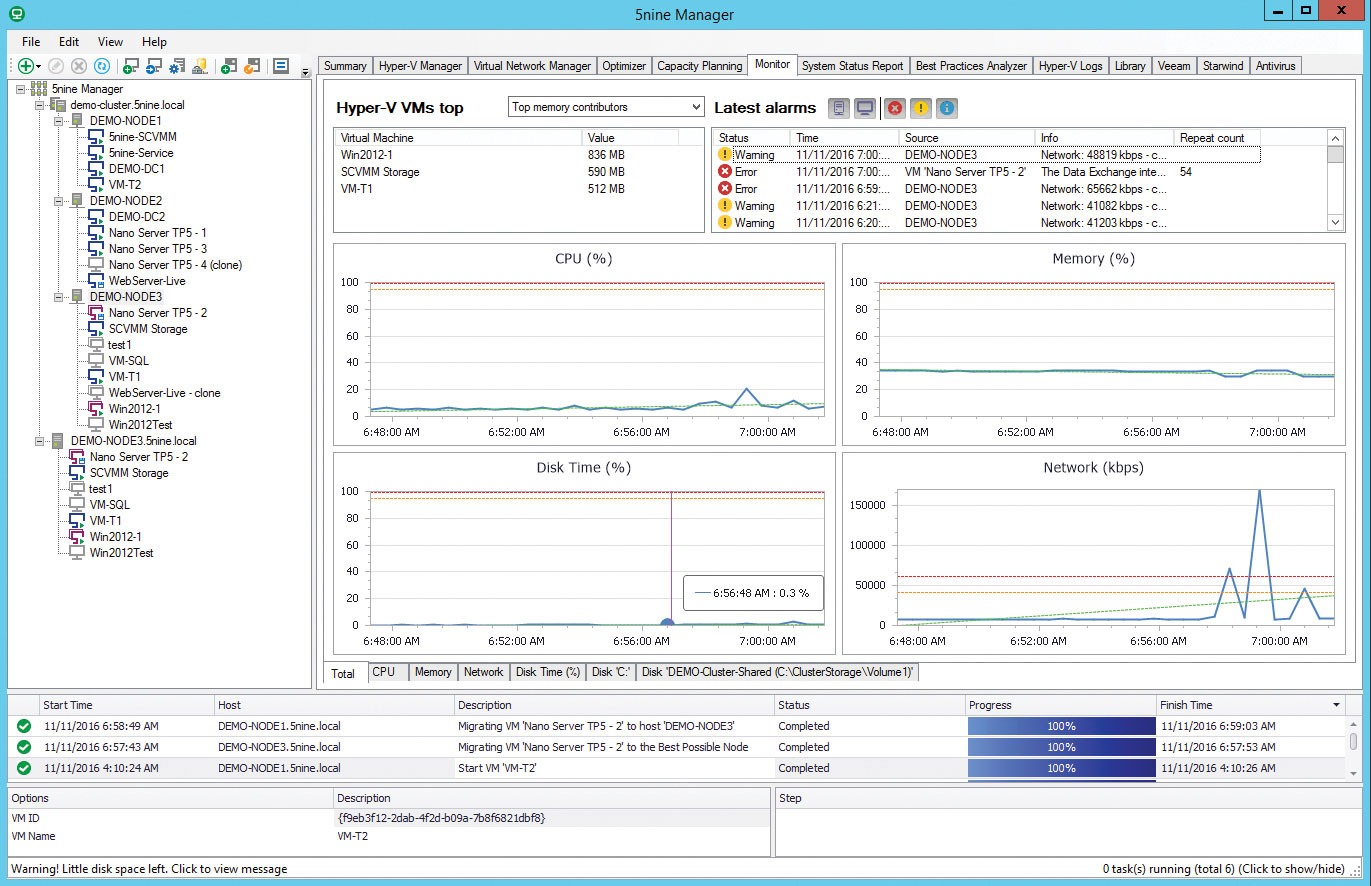Viewport: 1371px width, 886px height.
Task: Toggle the Error alarms filter button
Action: pos(894,108)
